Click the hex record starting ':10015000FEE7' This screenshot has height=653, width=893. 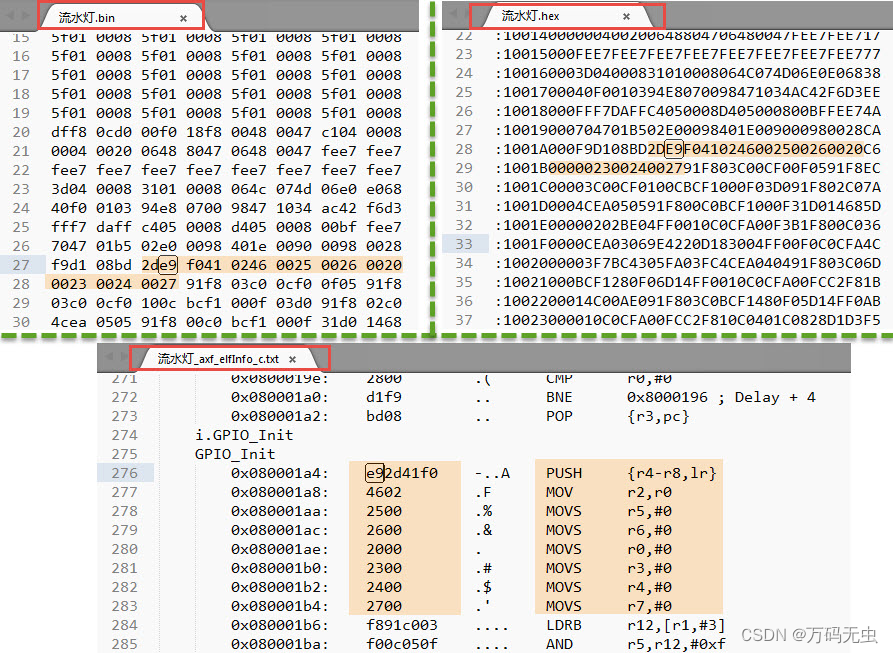[x=687, y=54]
